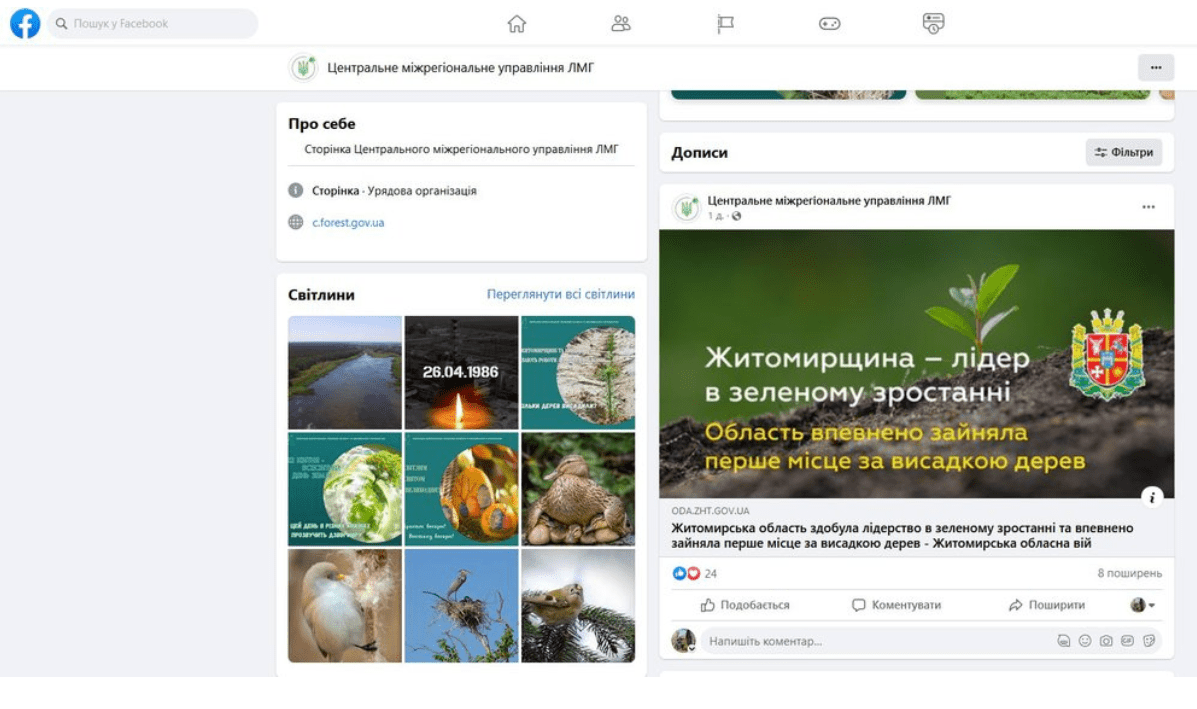Open the 26.04.1986 candle photo thumbnail
Screen dimensions: 1197x709
[x=461, y=372]
